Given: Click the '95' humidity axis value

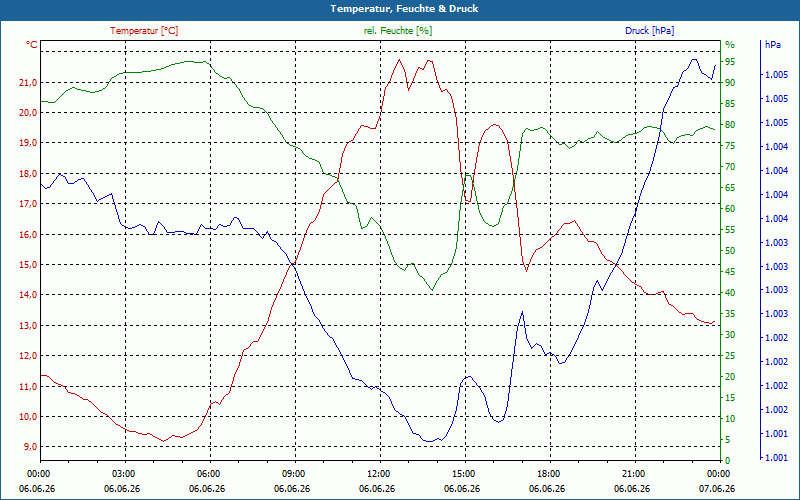Looking at the screenshot, I should coord(730,62).
